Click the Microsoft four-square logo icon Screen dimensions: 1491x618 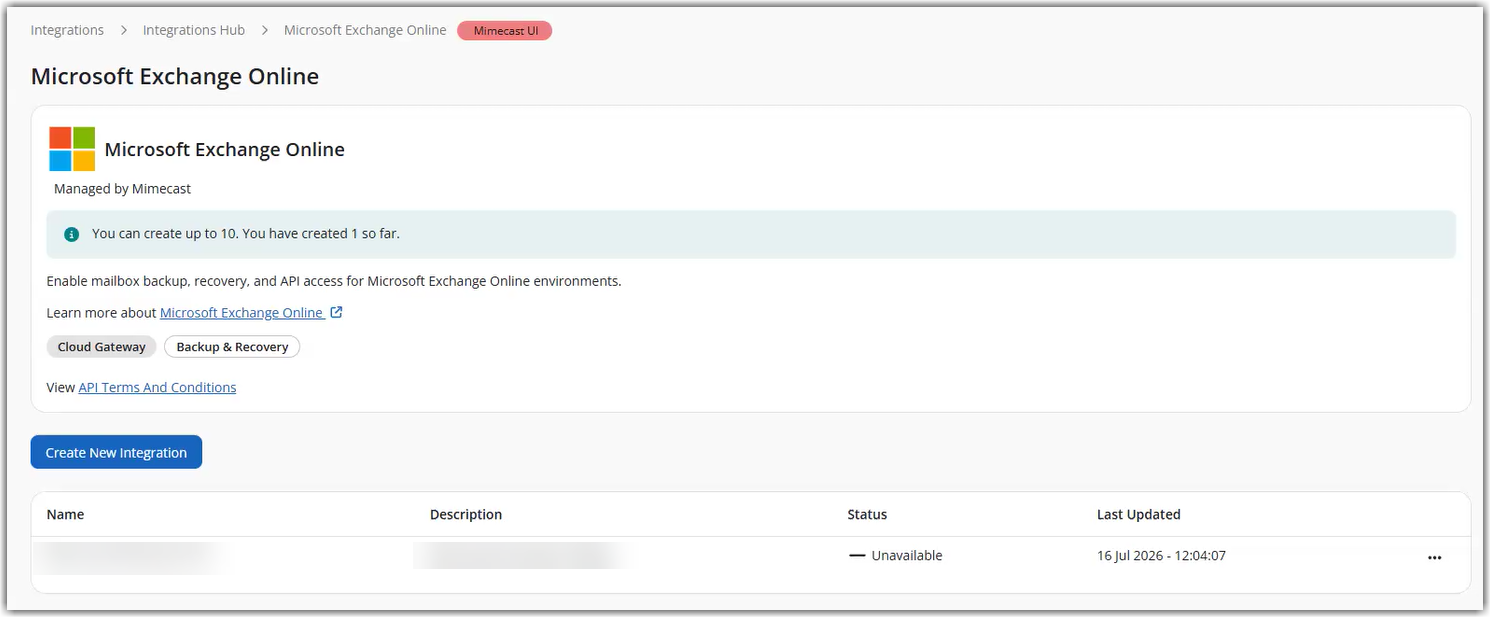point(72,149)
